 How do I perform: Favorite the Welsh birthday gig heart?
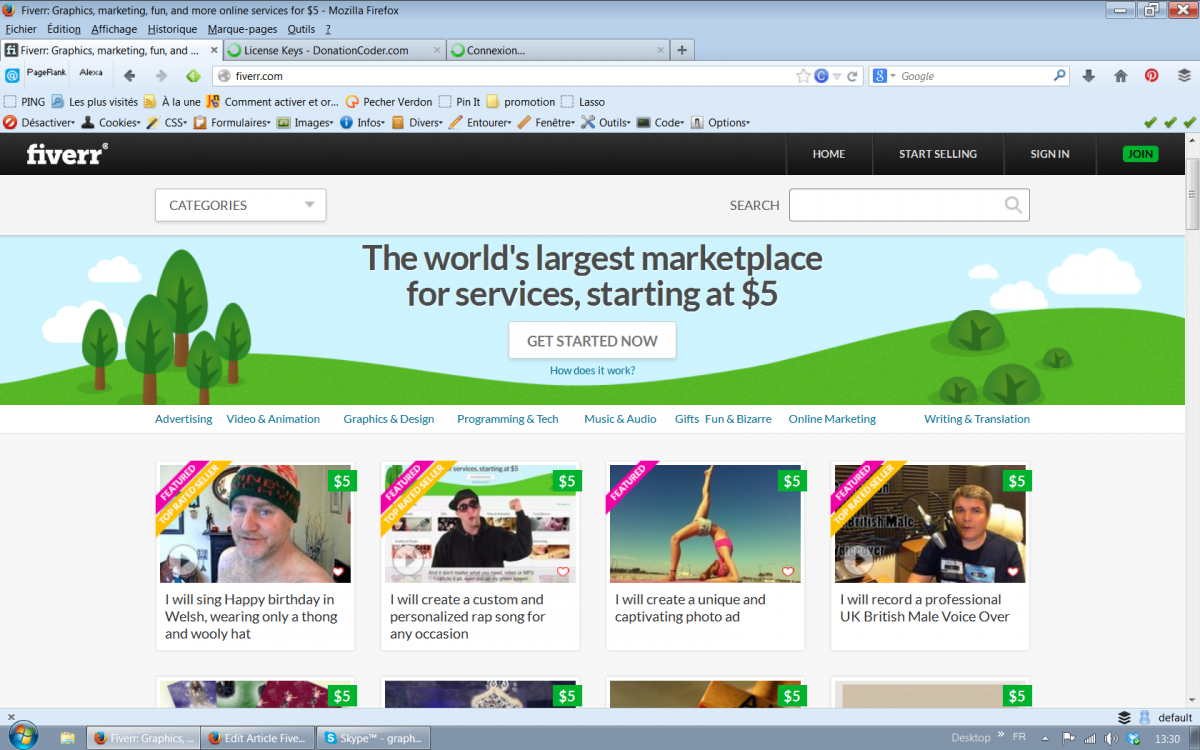coord(338,572)
